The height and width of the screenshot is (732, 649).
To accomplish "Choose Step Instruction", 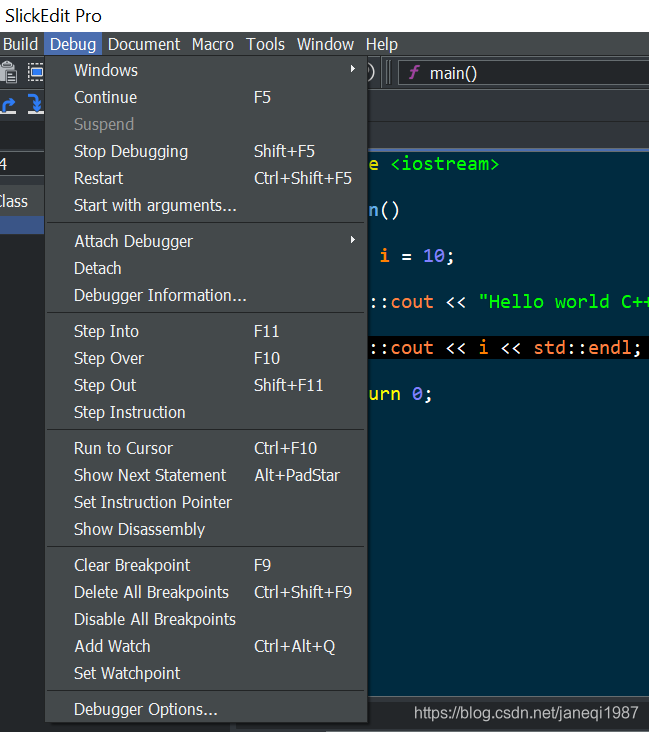I will click(205, 413).
